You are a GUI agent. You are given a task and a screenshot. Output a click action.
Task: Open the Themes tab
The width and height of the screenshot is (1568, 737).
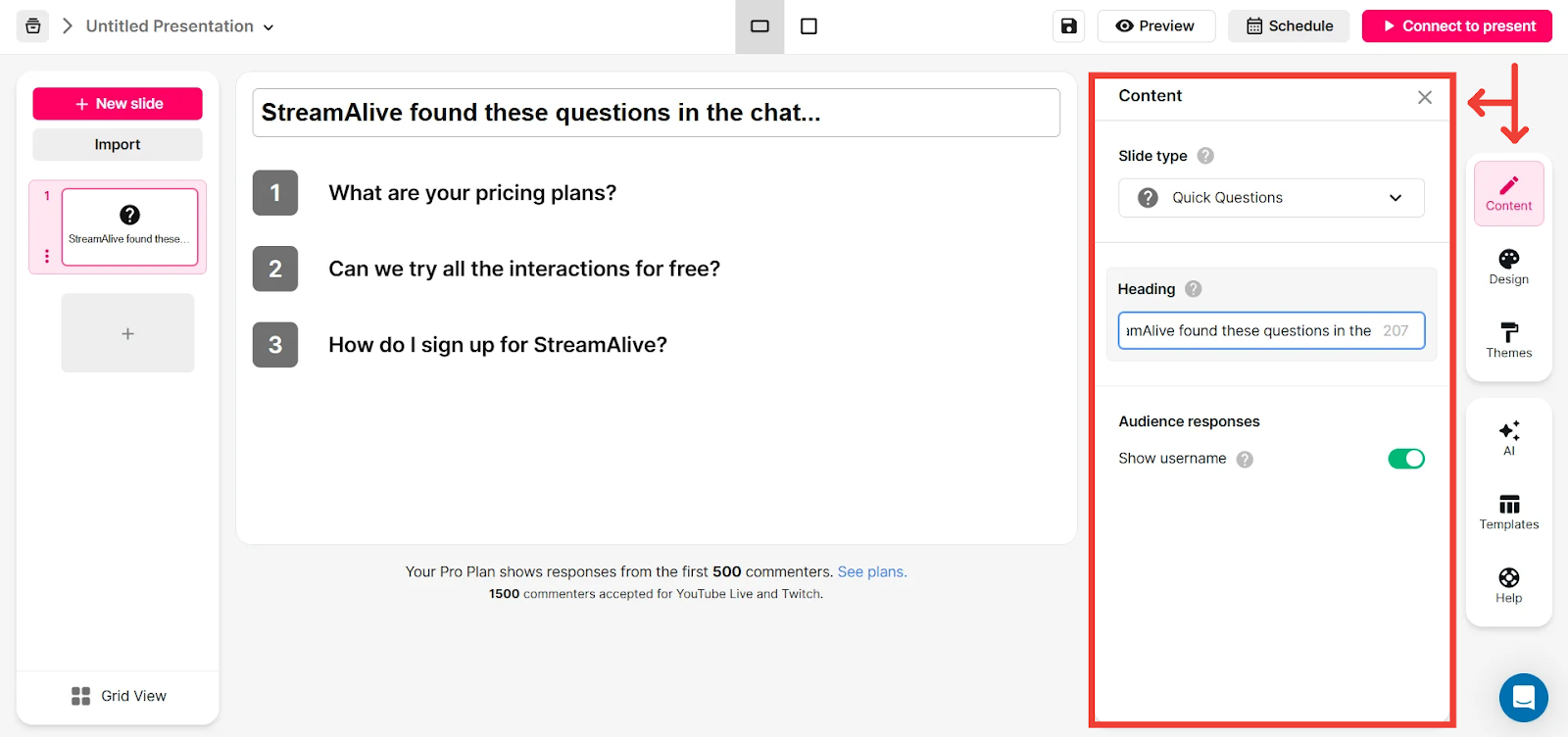[1509, 340]
